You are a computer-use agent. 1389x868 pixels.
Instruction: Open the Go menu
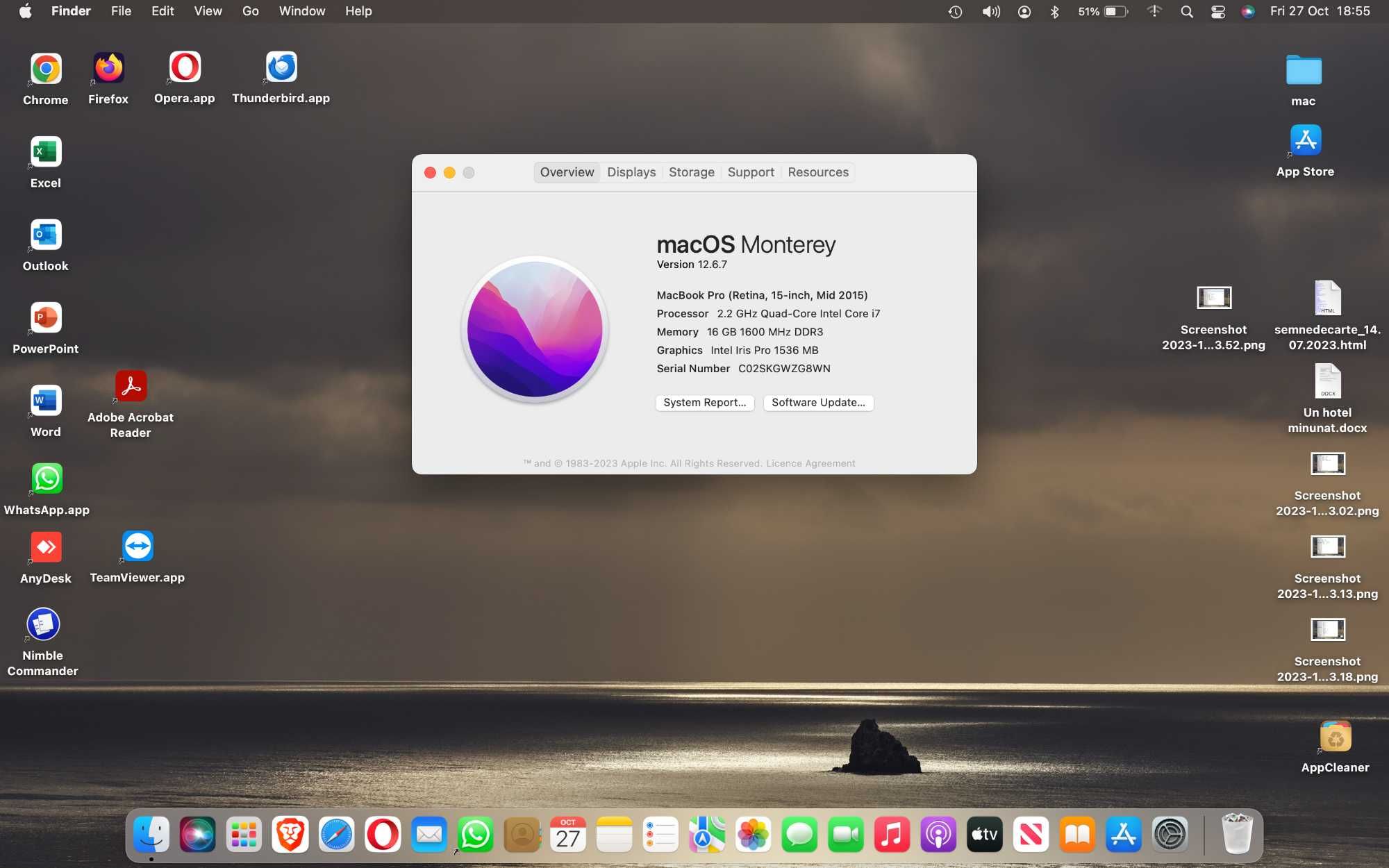[x=251, y=11]
